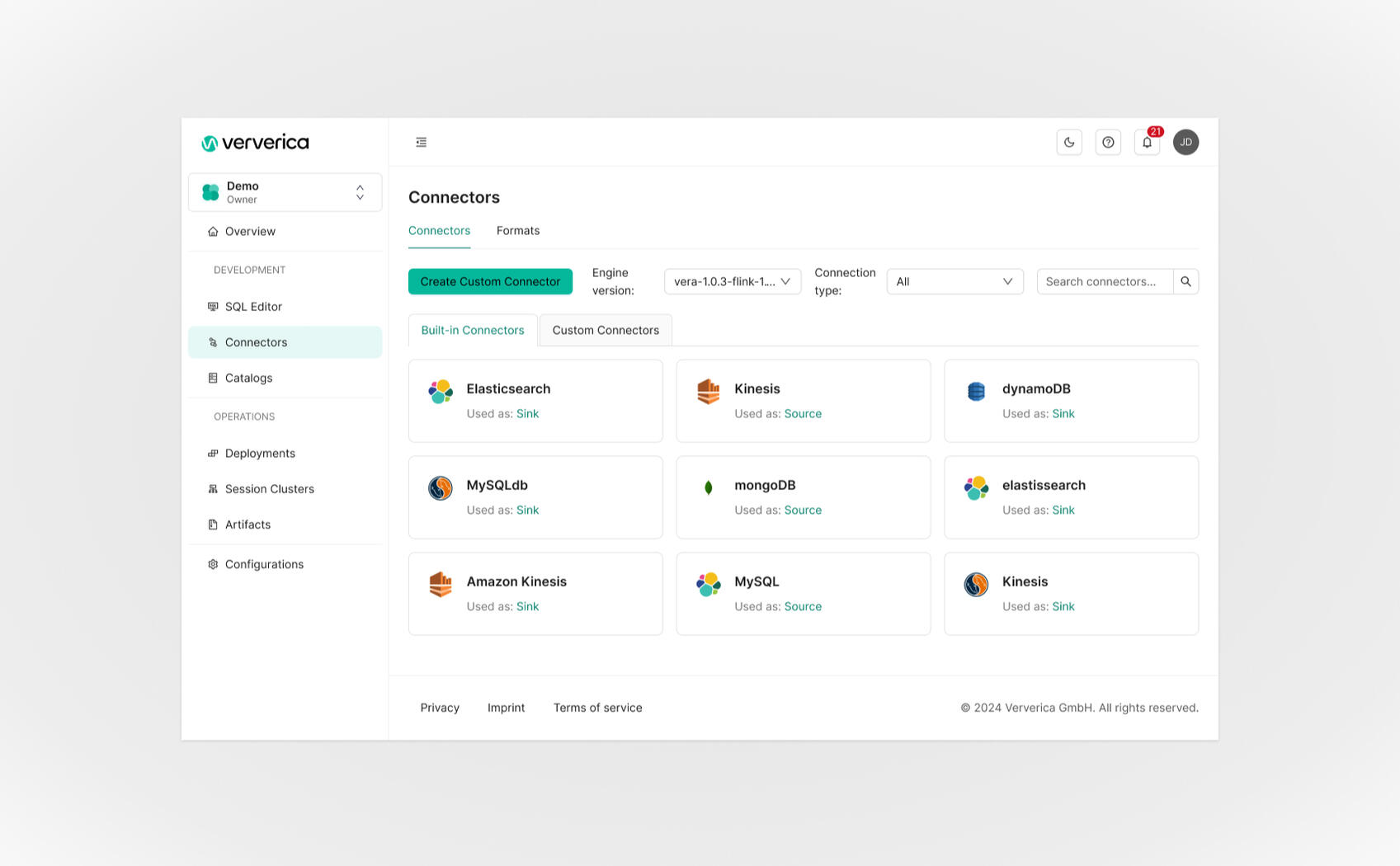Click Create Custom Connector button
This screenshot has width=1400, height=866.
point(490,281)
